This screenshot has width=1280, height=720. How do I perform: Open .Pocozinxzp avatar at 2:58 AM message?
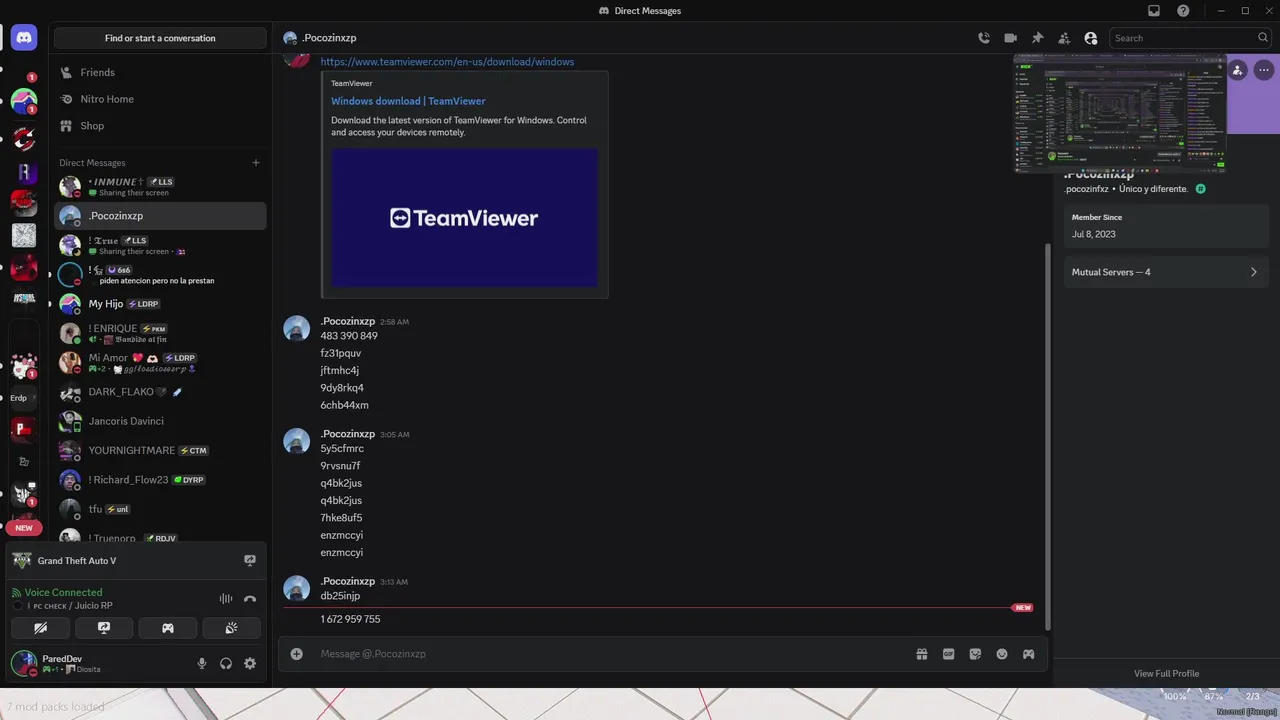[296, 328]
